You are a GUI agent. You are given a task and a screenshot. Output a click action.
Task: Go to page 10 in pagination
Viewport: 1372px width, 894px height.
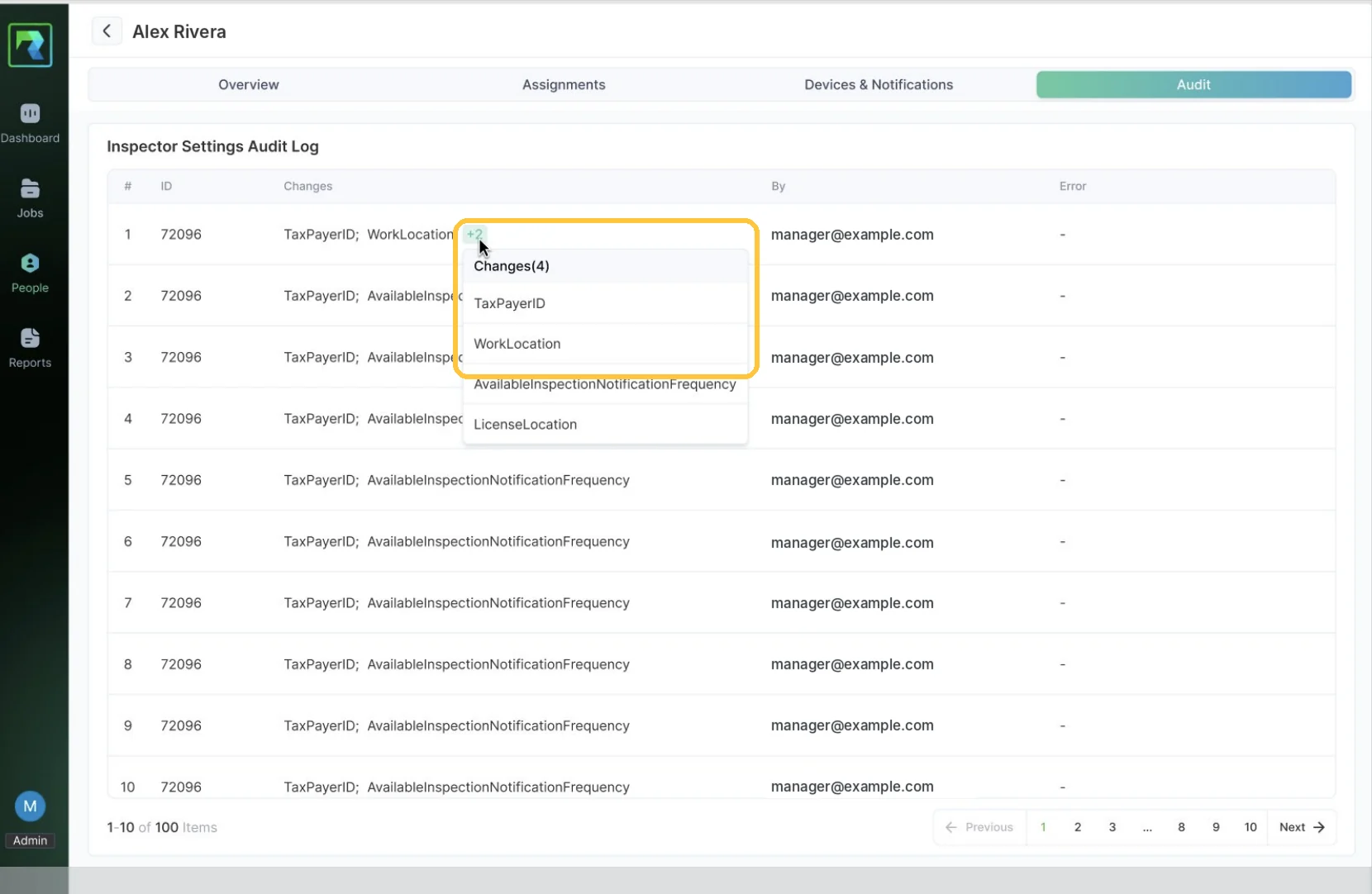tap(1251, 827)
